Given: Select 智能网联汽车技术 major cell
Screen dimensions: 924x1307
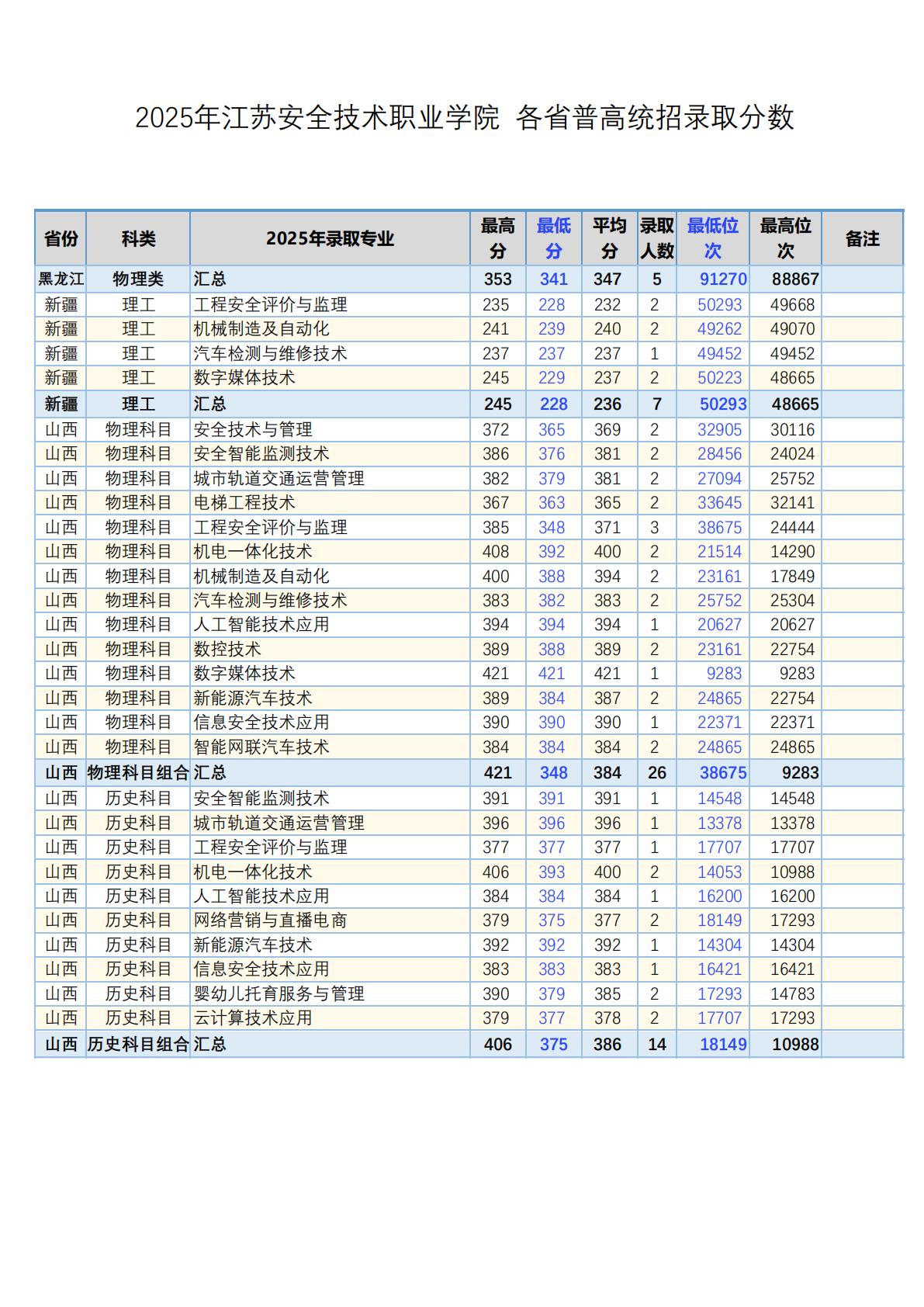Looking at the screenshot, I should pyautogui.click(x=261, y=747).
